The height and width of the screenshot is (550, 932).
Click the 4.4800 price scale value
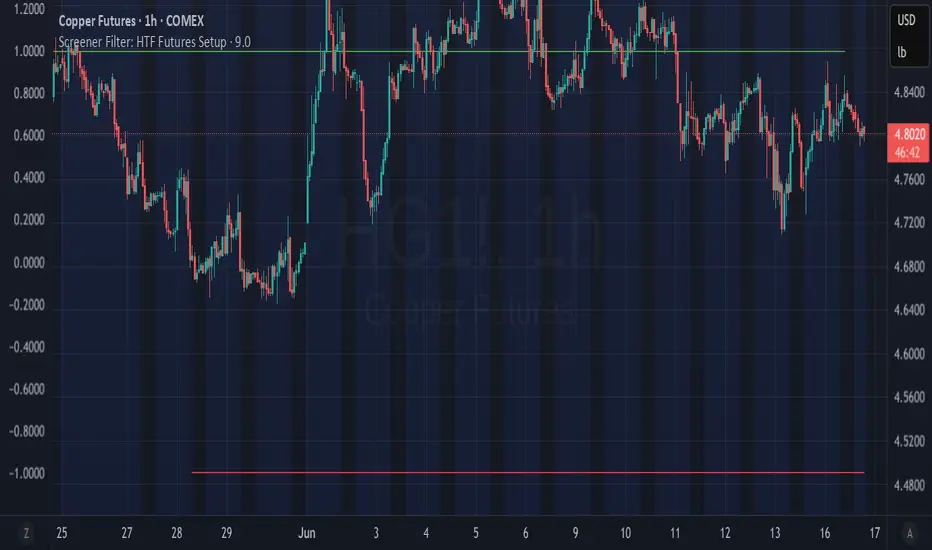(x=909, y=485)
